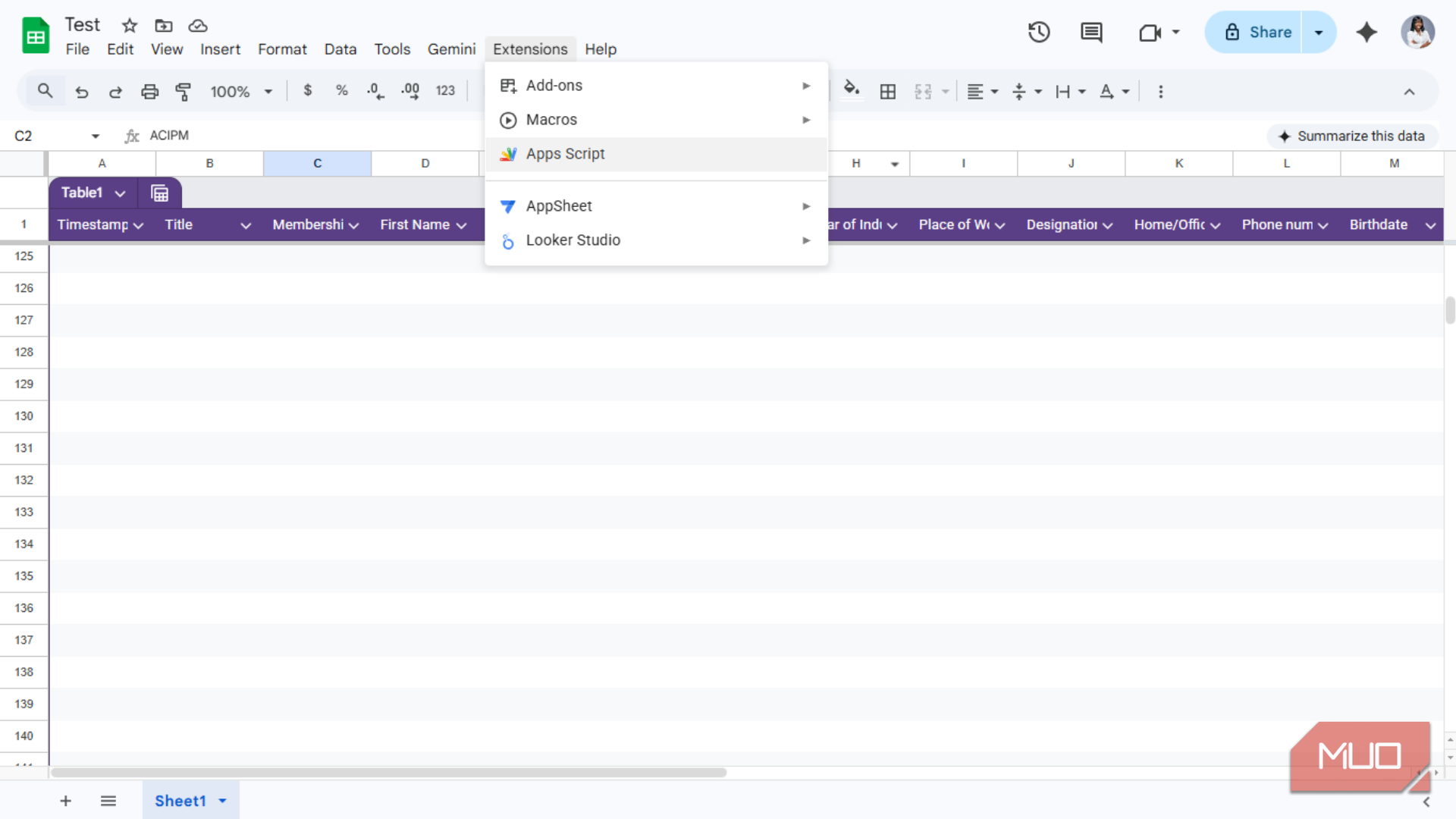Start a Meet call camera icon
Screen dimensions: 1456x819
click(x=1150, y=33)
